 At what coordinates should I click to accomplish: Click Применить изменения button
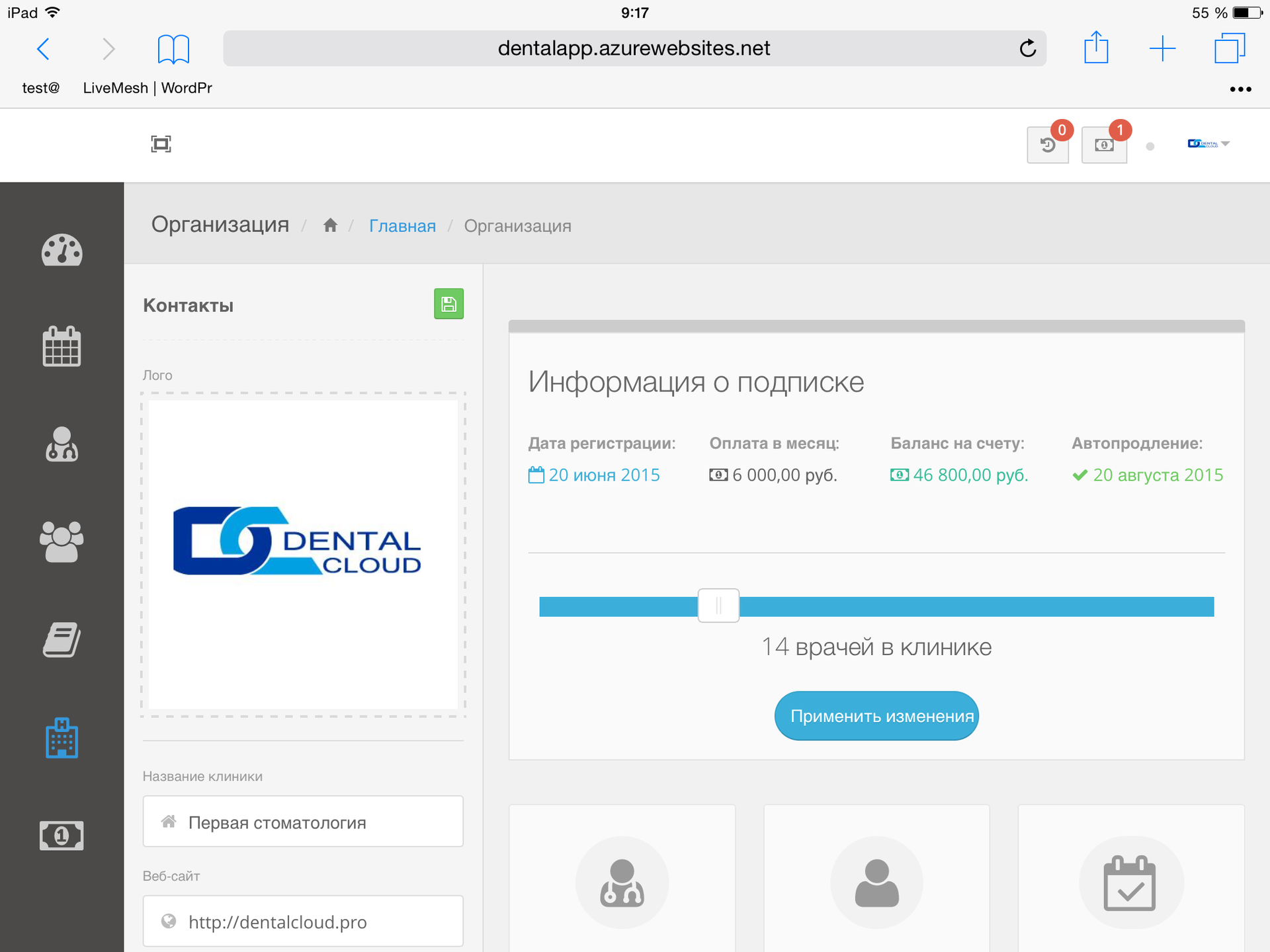(876, 716)
